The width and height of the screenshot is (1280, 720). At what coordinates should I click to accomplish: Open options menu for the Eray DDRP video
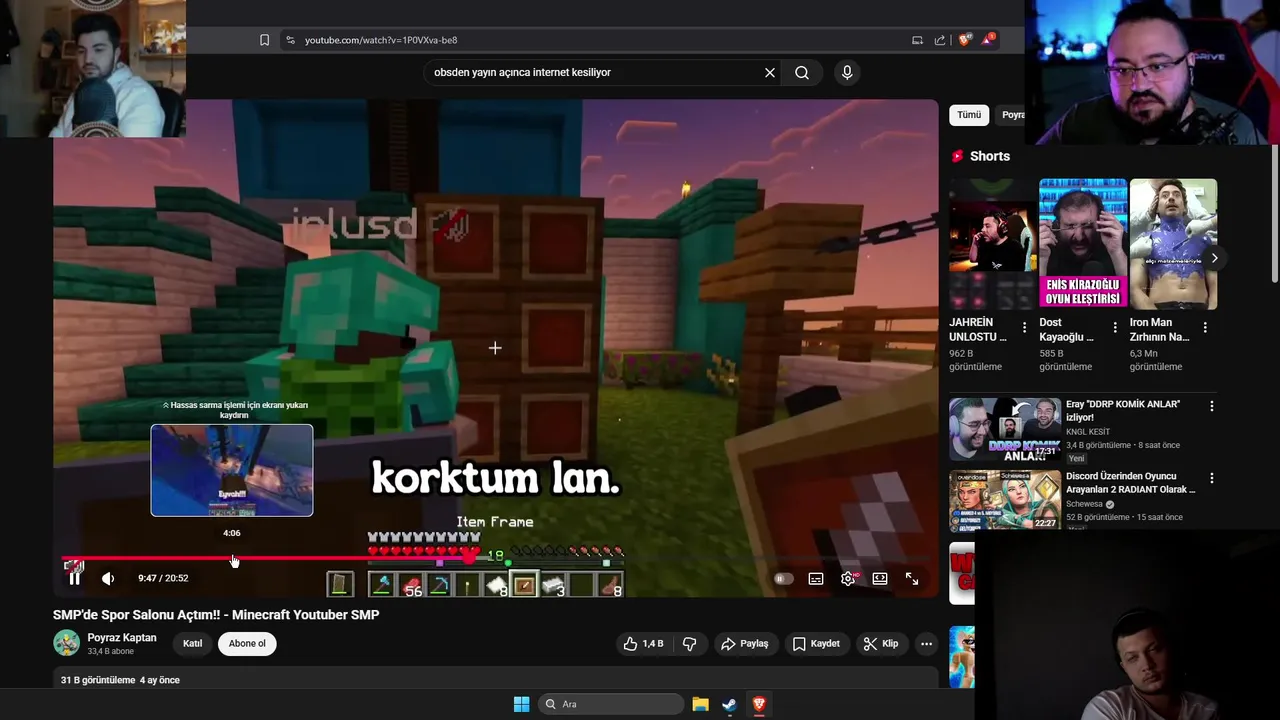[x=1212, y=406]
